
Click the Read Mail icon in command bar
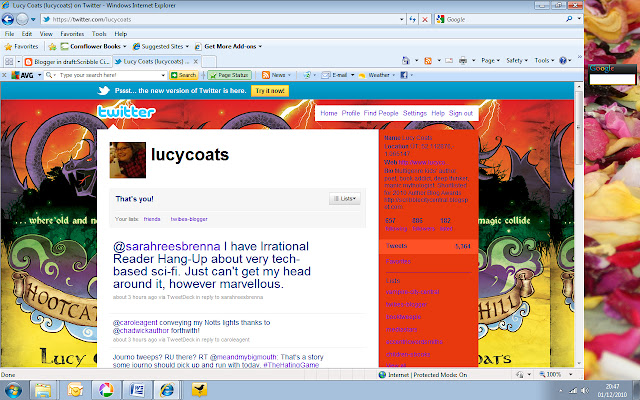coord(449,61)
